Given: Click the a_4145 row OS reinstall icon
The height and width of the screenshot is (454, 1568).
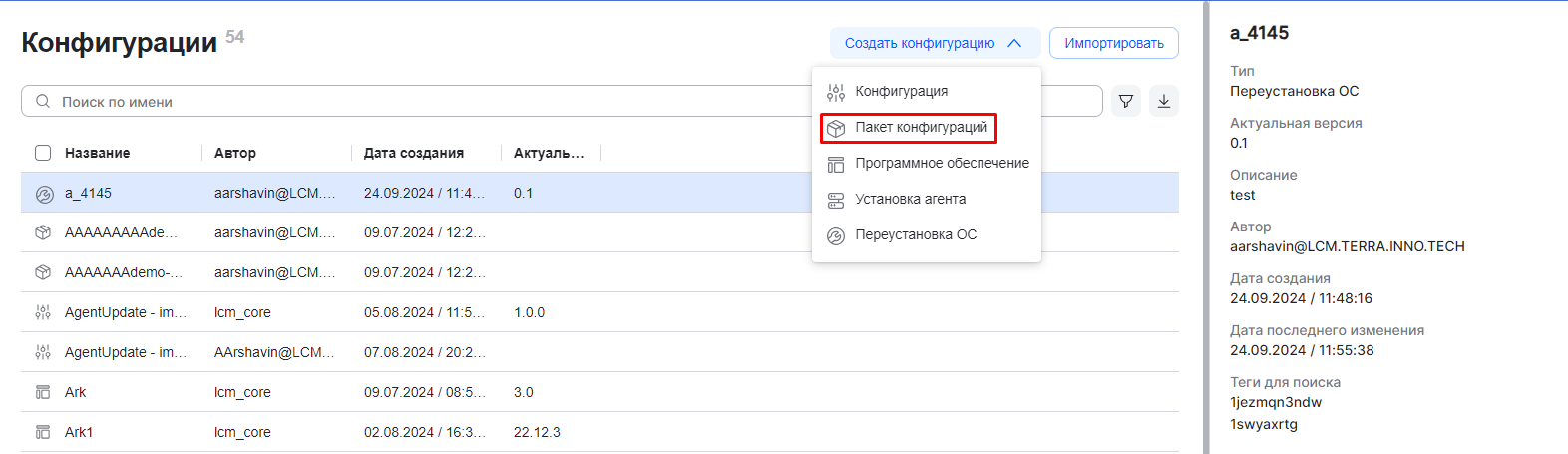Looking at the screenshot, I should coord(43,194).
